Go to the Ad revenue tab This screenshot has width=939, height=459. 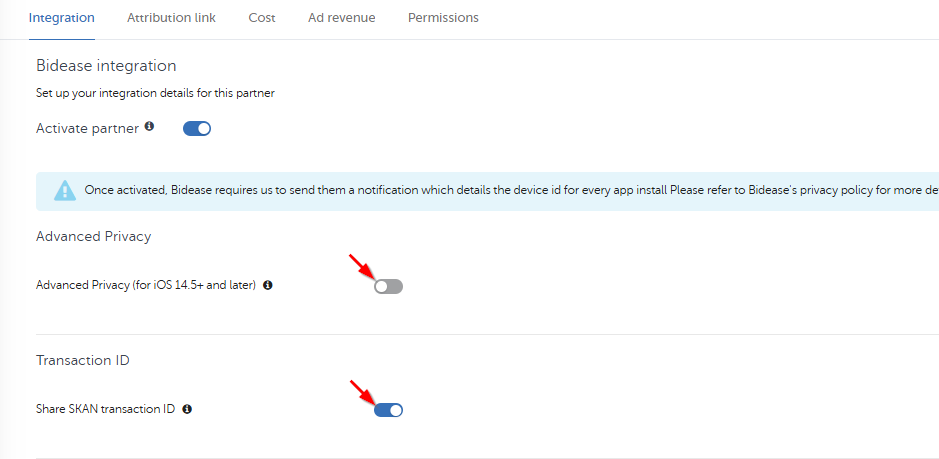coord(341,18)
